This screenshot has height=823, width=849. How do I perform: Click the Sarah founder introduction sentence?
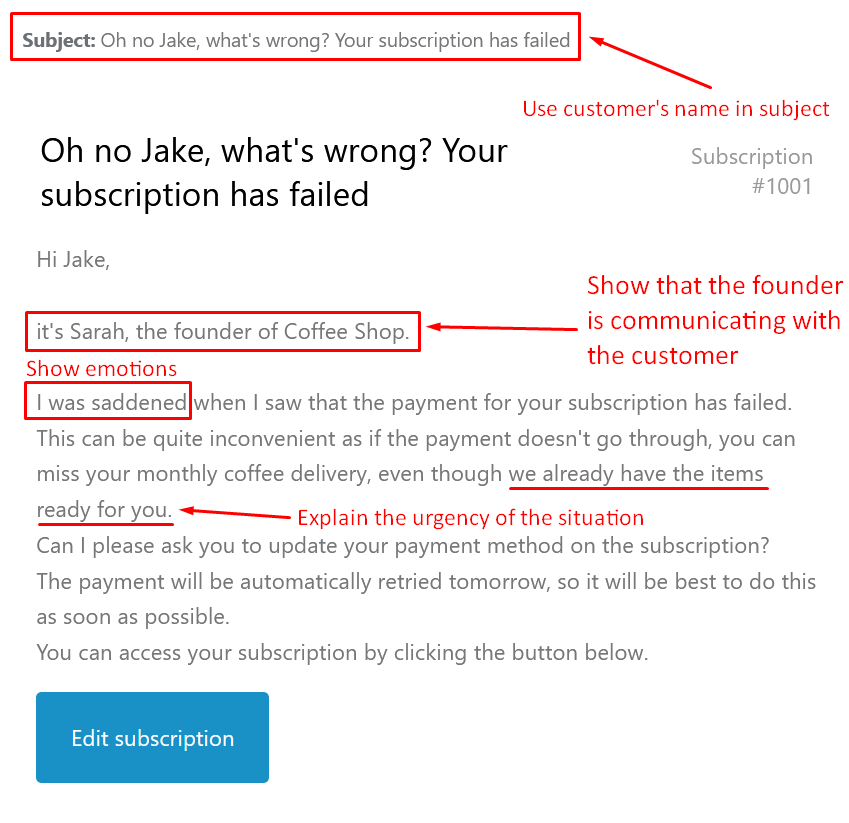click(x=223, y=331)
